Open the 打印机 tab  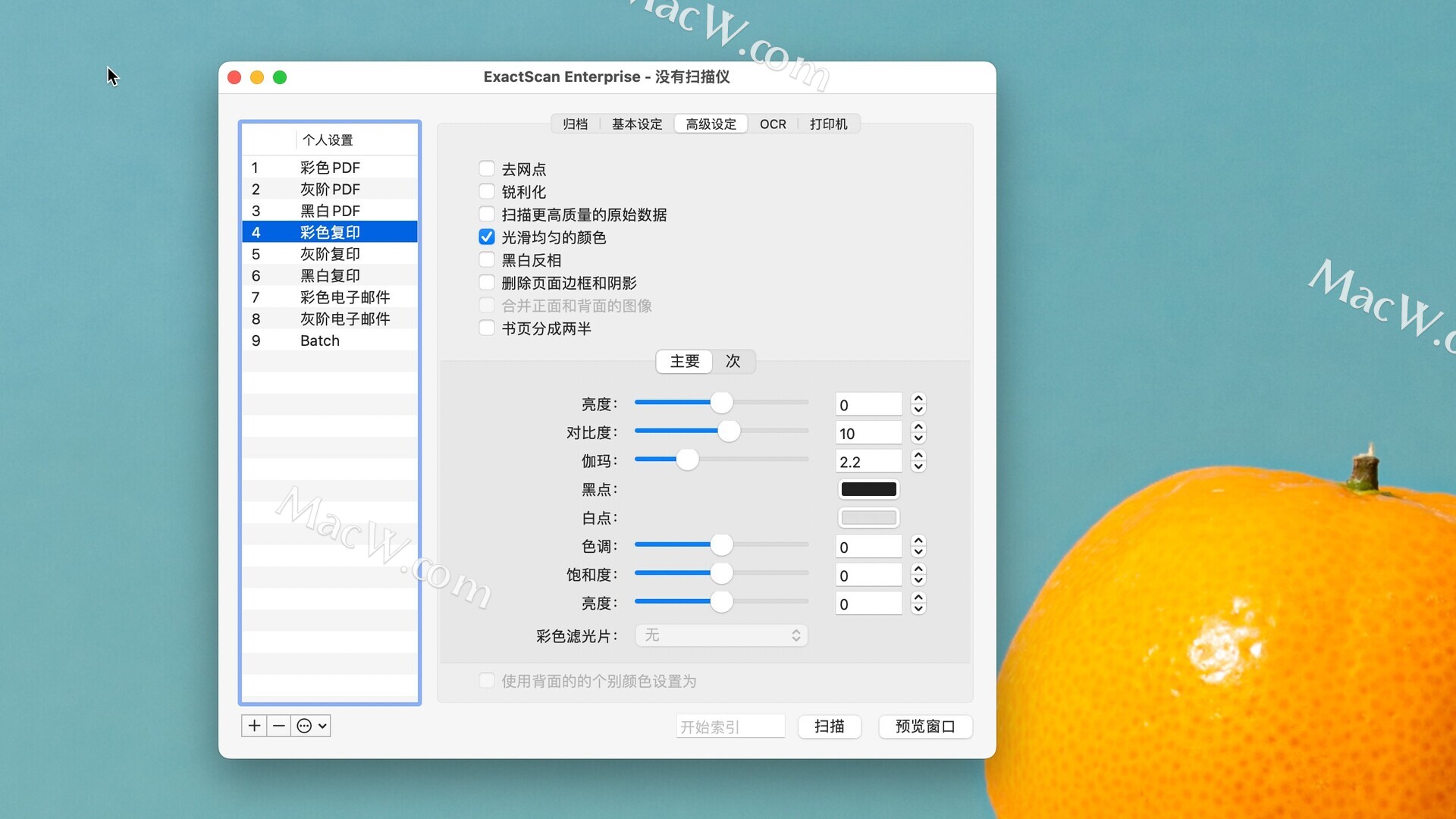click(828, 124)
